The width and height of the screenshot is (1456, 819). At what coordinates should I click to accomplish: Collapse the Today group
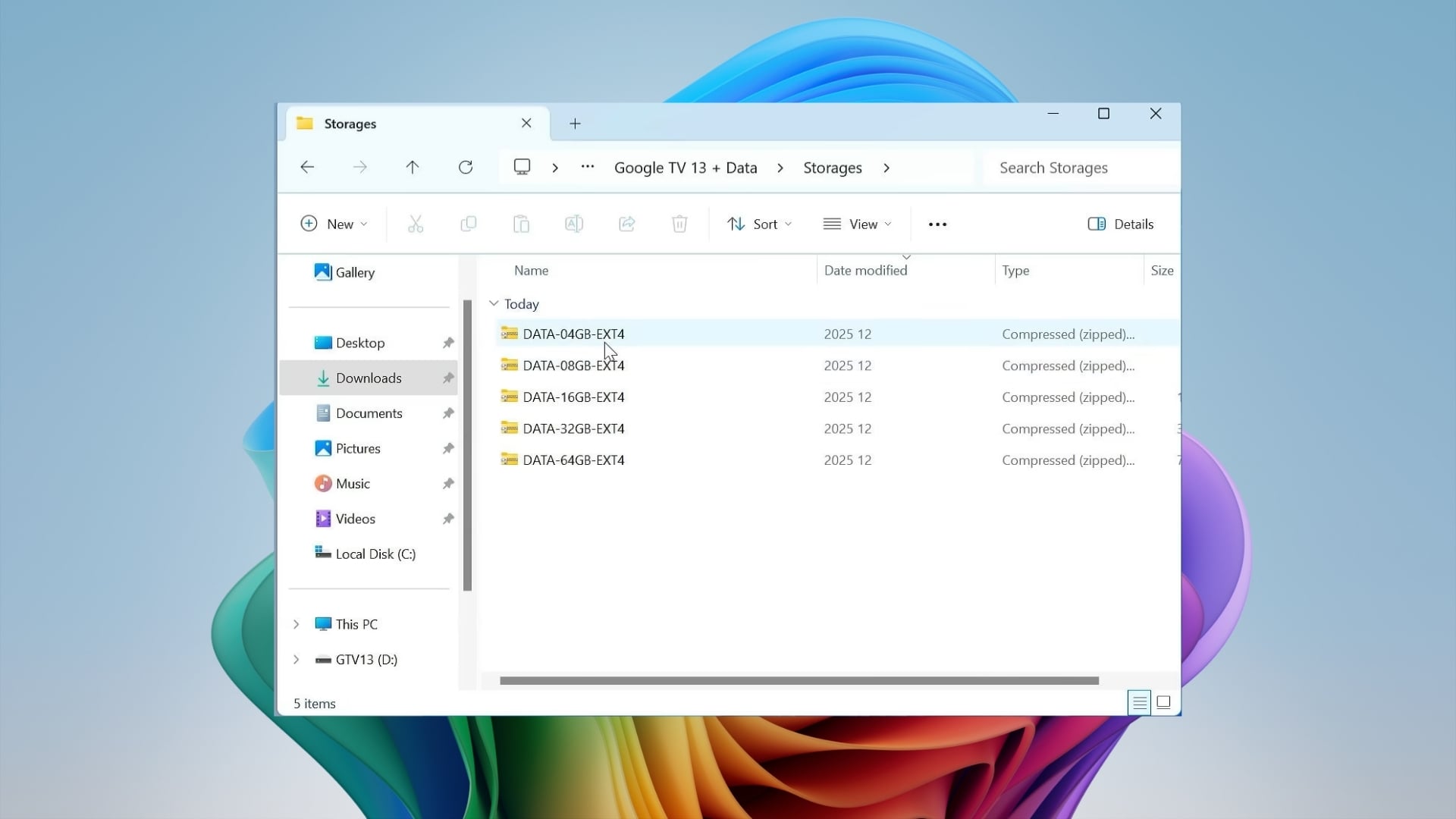[494, 304]
